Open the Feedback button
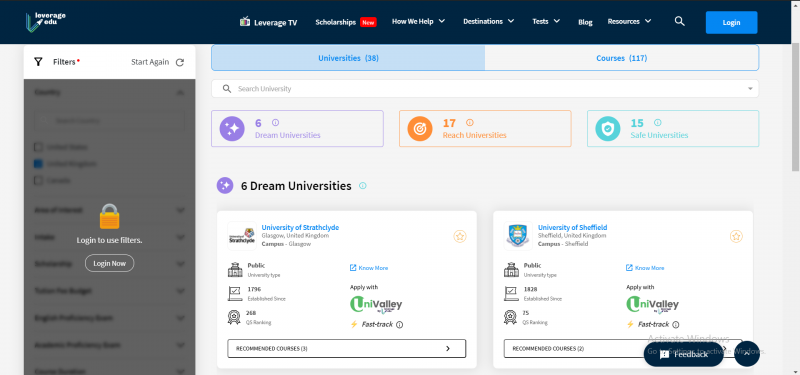 (x=683, y=354)
